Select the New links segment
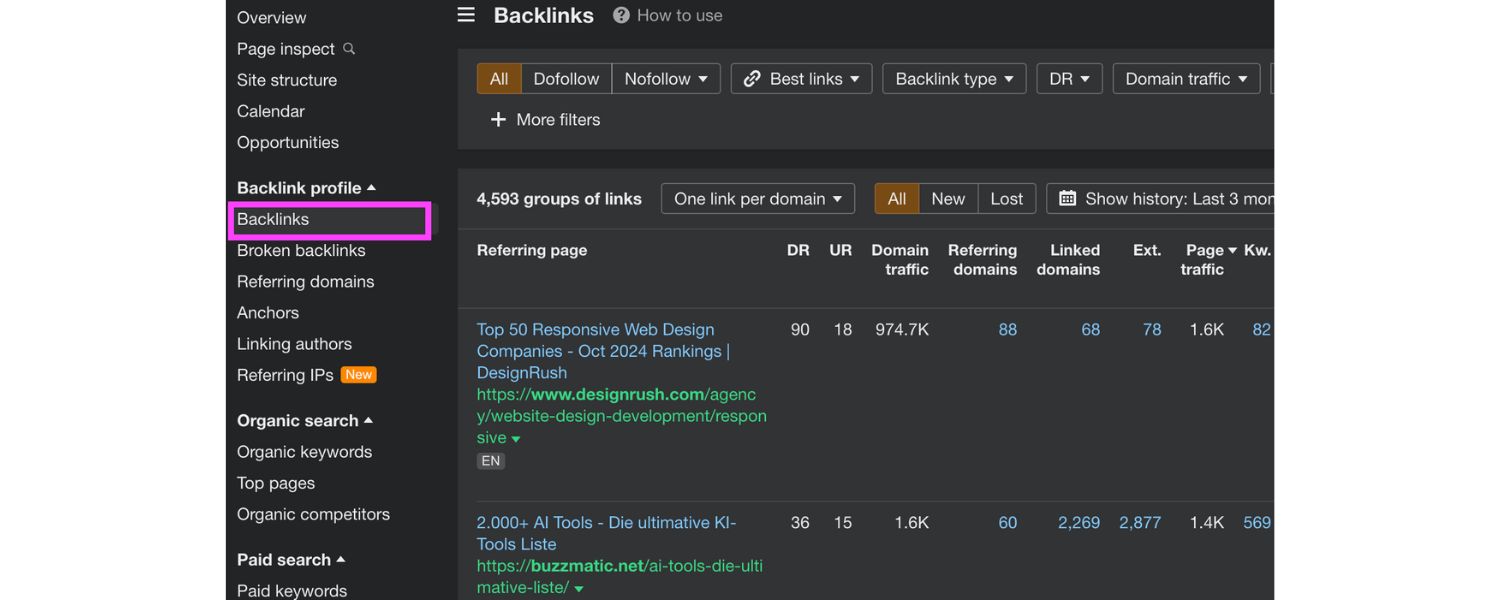 point(948,198)
